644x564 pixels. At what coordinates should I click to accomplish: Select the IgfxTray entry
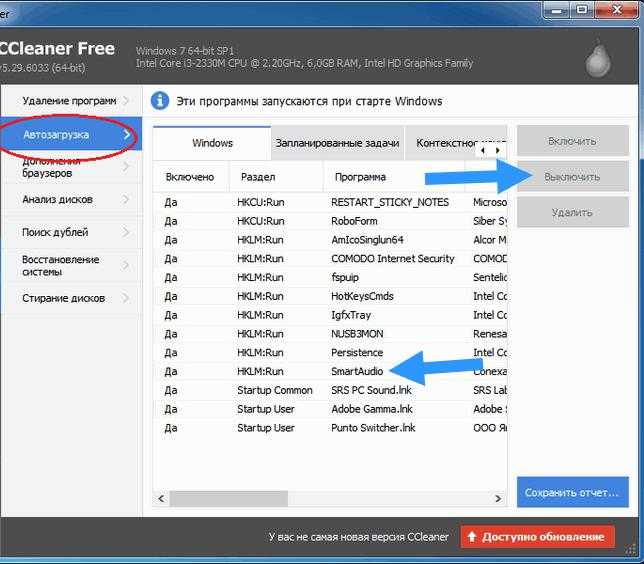click(330, 315)
